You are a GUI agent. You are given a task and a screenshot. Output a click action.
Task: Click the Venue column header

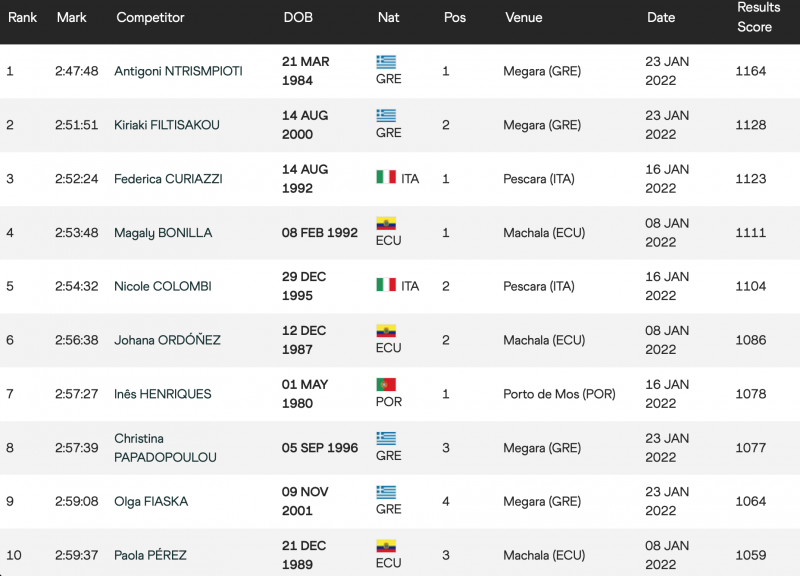(x=523, y=17)
